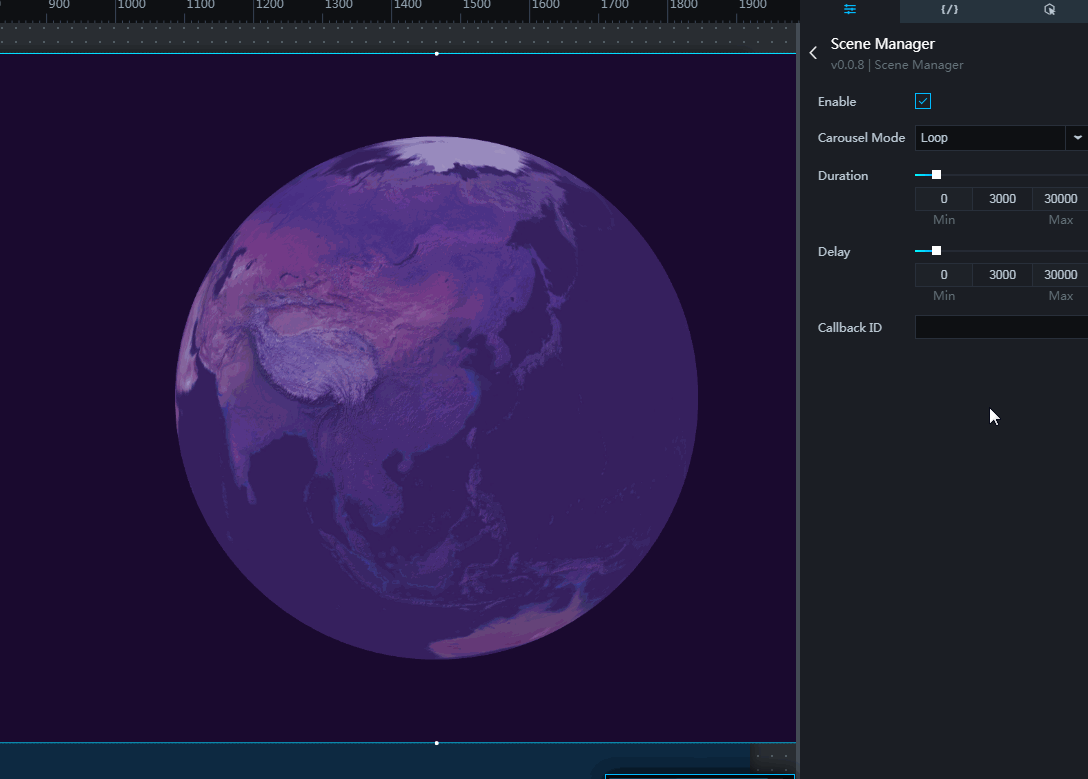Edit the Delay Min value field
Image resolution: width=1088 pixels, height=779 pixels.
944,275
